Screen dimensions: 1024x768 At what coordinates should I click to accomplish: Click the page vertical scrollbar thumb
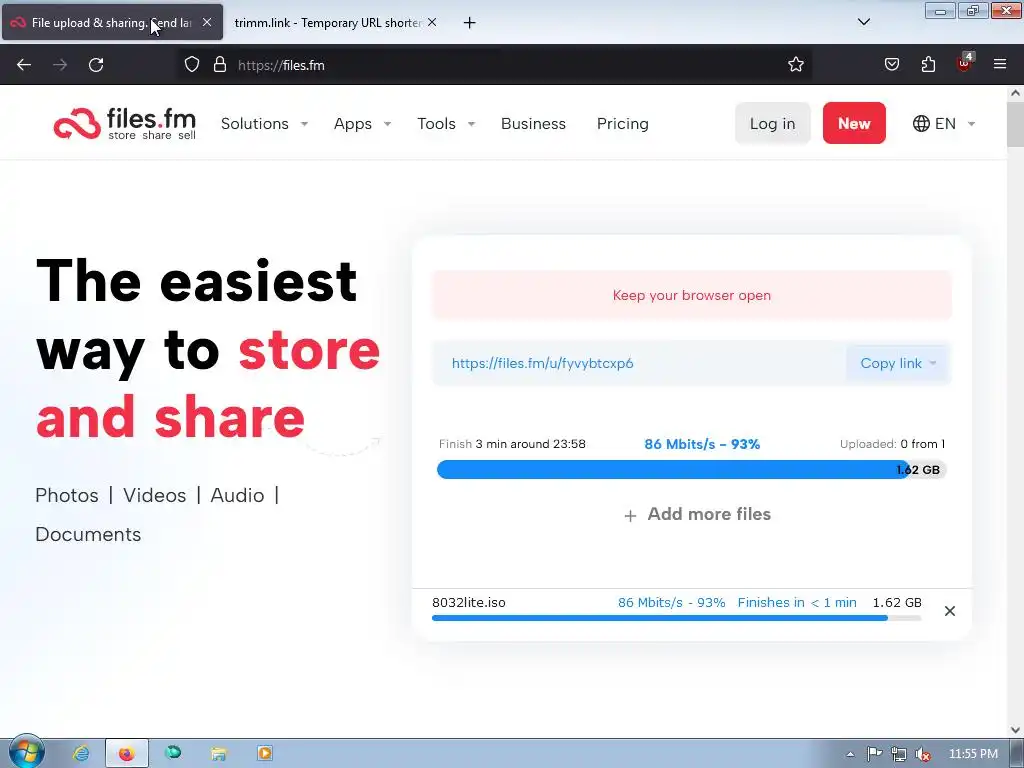[x=1015, y=124]
